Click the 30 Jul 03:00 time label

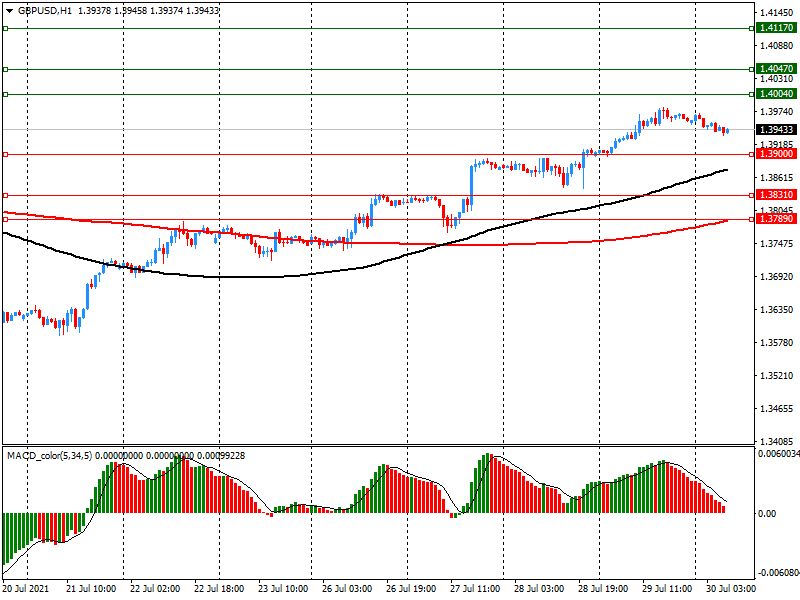tap(731, 588)
